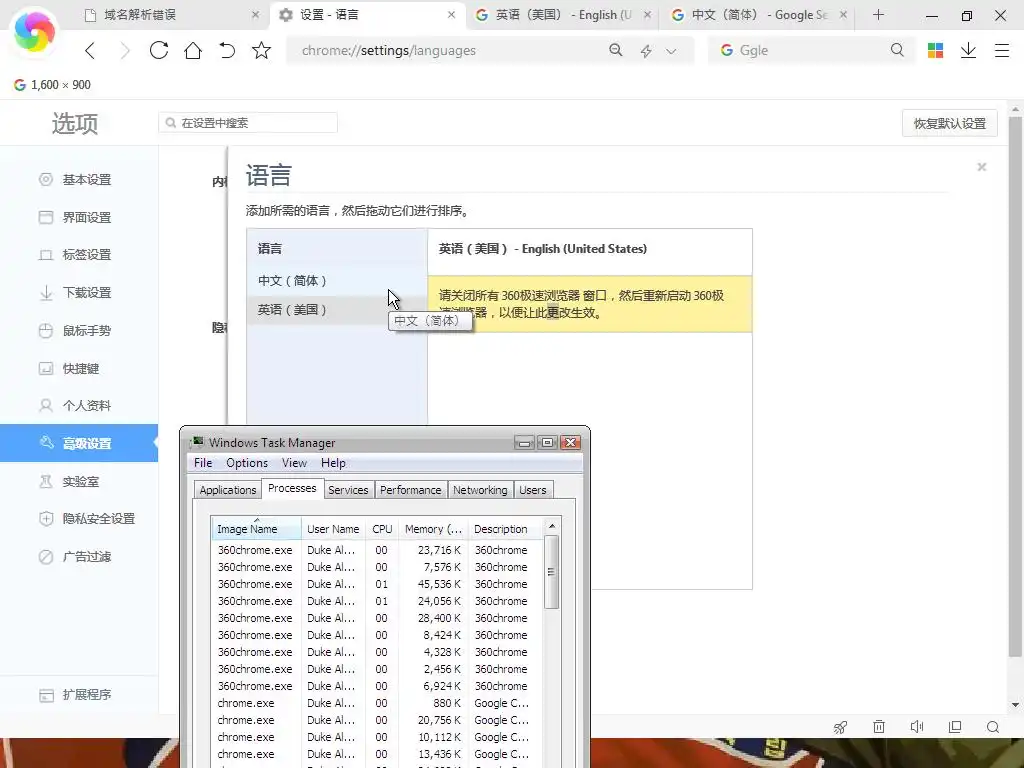
Task: Click the 360 browser logo
Action: 34,31
